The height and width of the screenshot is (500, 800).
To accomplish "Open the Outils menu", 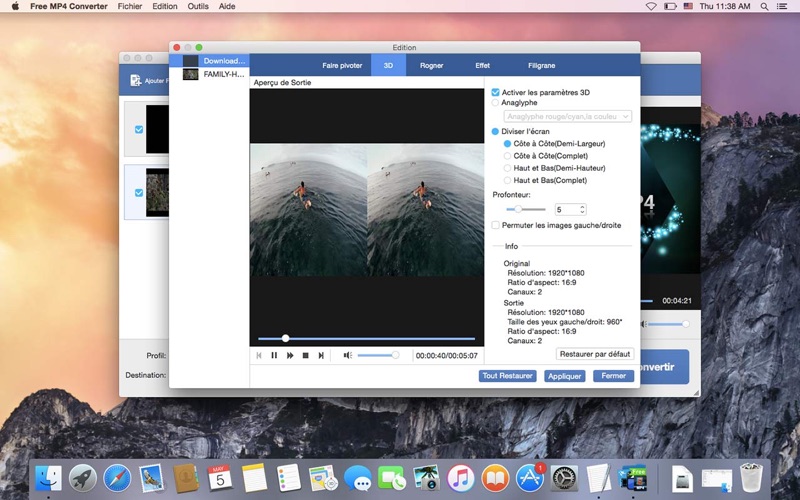I will [x=198, y=6].
